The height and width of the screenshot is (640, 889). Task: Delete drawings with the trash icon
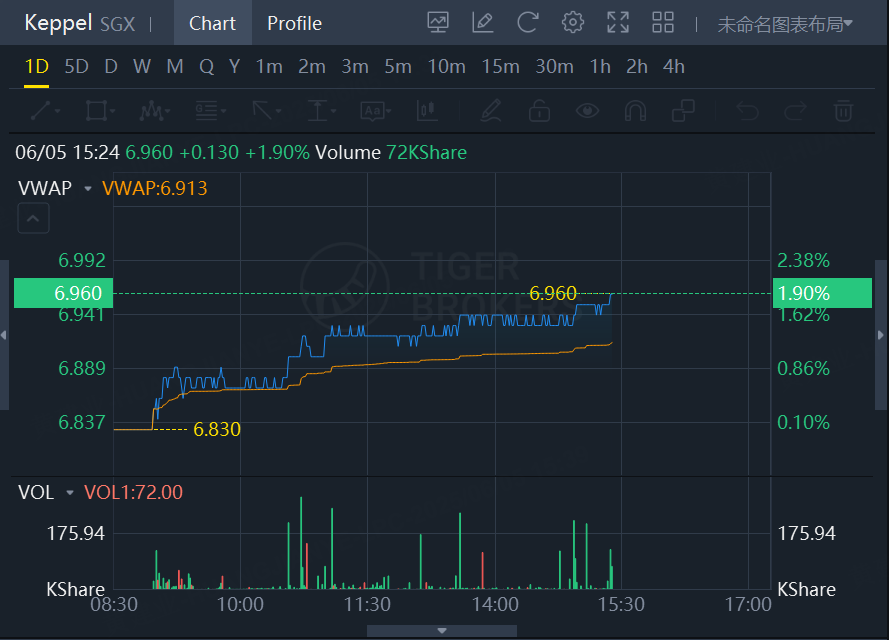843,111
